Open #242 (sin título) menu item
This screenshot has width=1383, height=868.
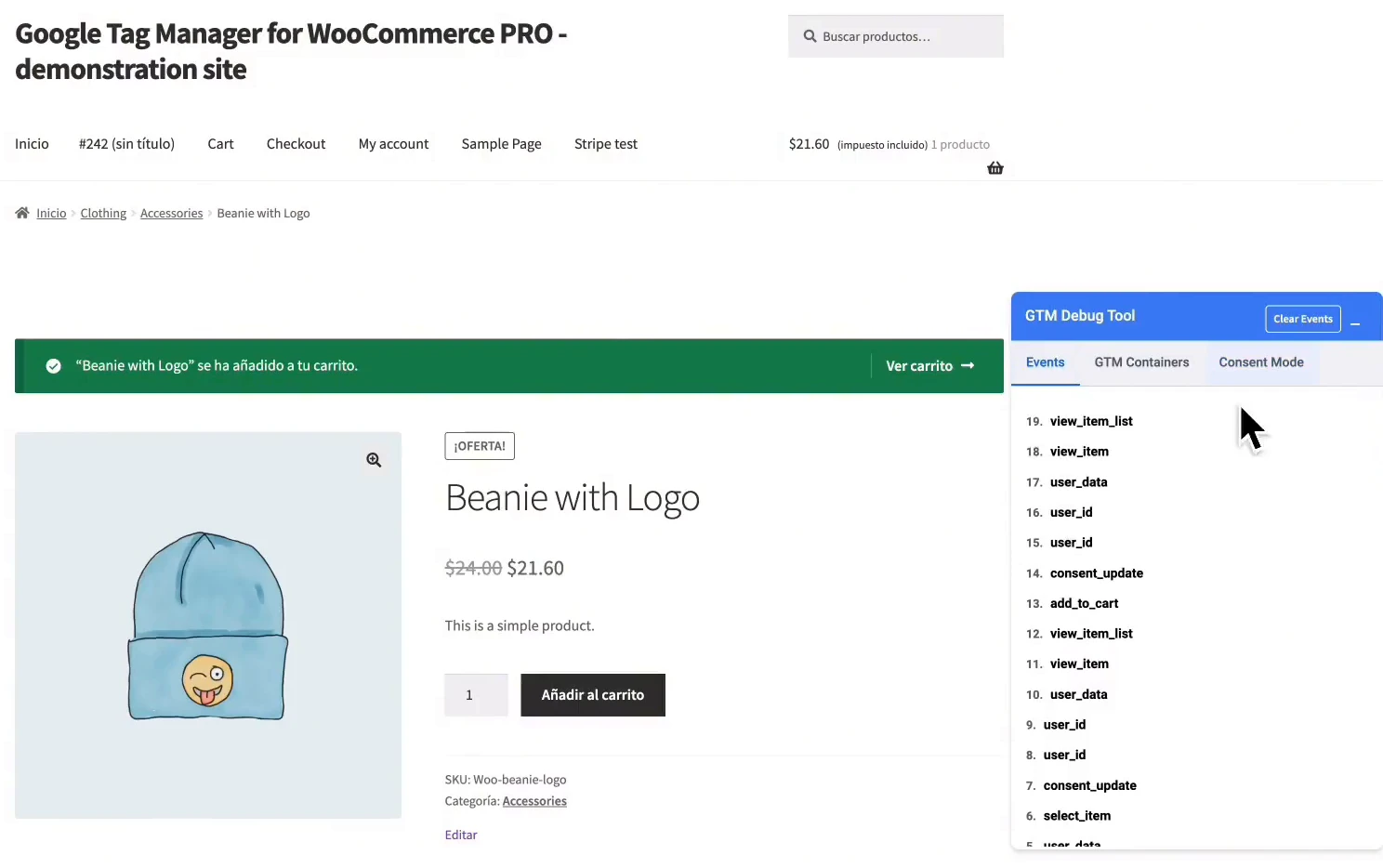pyautogui.click(x=126, y=144)
